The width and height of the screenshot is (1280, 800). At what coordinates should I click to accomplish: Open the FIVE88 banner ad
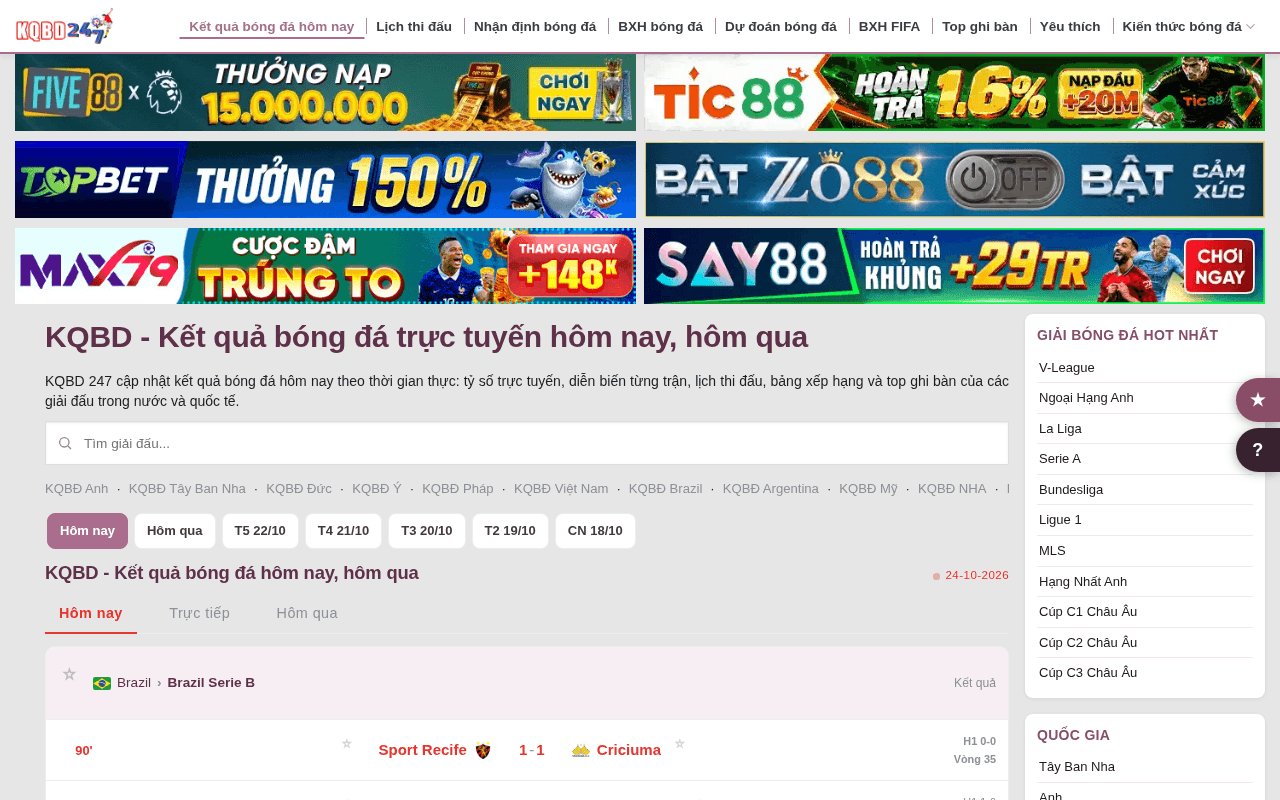click(325, 92)
